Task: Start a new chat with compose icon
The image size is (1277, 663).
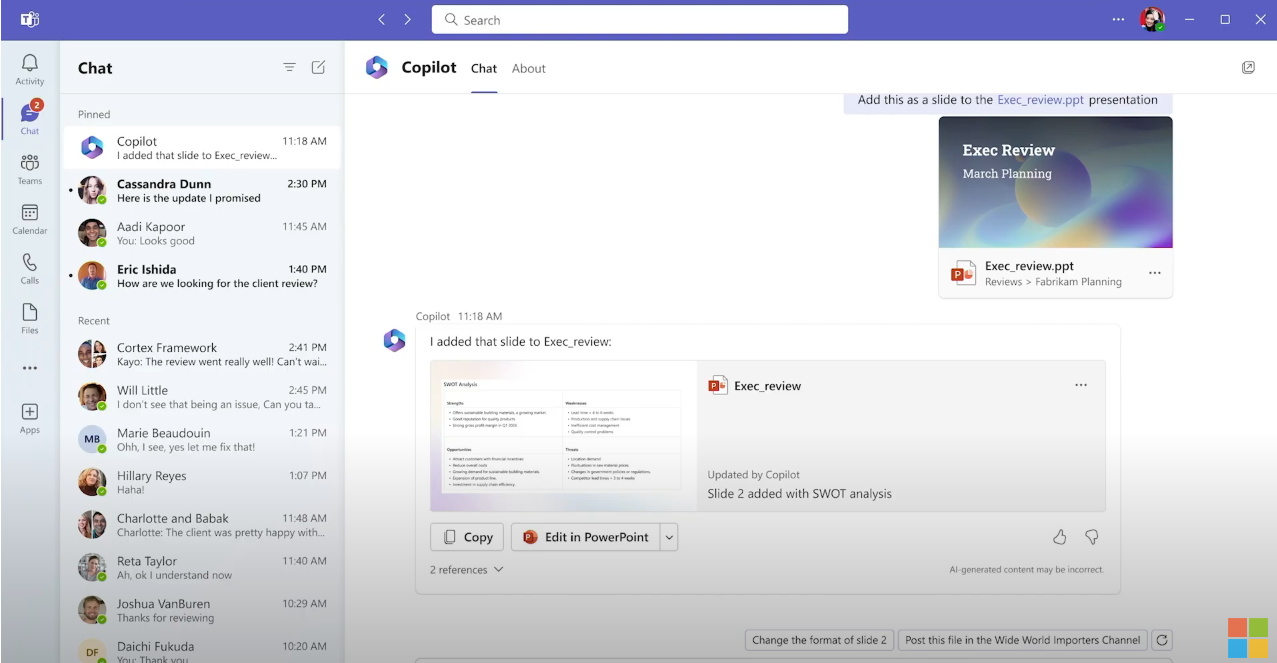Action: (318, 67)
